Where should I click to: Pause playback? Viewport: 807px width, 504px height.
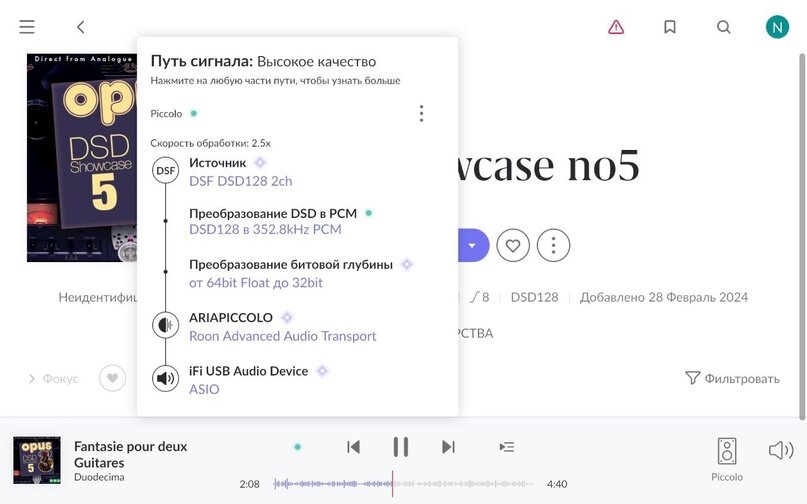[400, 447]
